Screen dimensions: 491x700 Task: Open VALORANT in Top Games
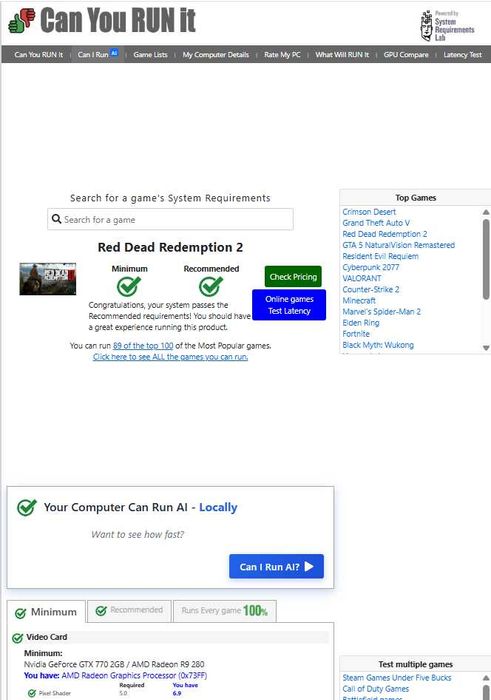pyautogui.click(x=362, y=278)
